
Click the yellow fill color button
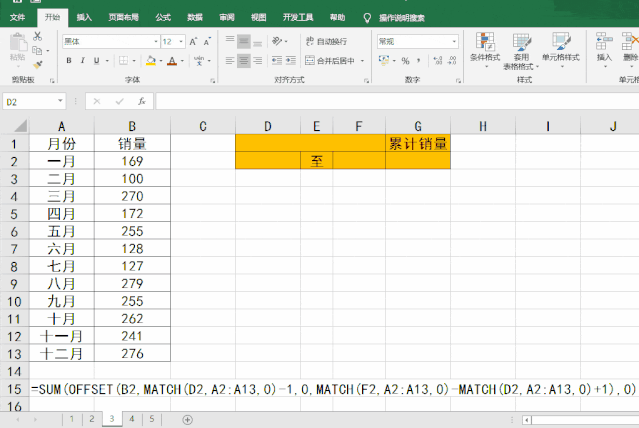pos(150,60)
